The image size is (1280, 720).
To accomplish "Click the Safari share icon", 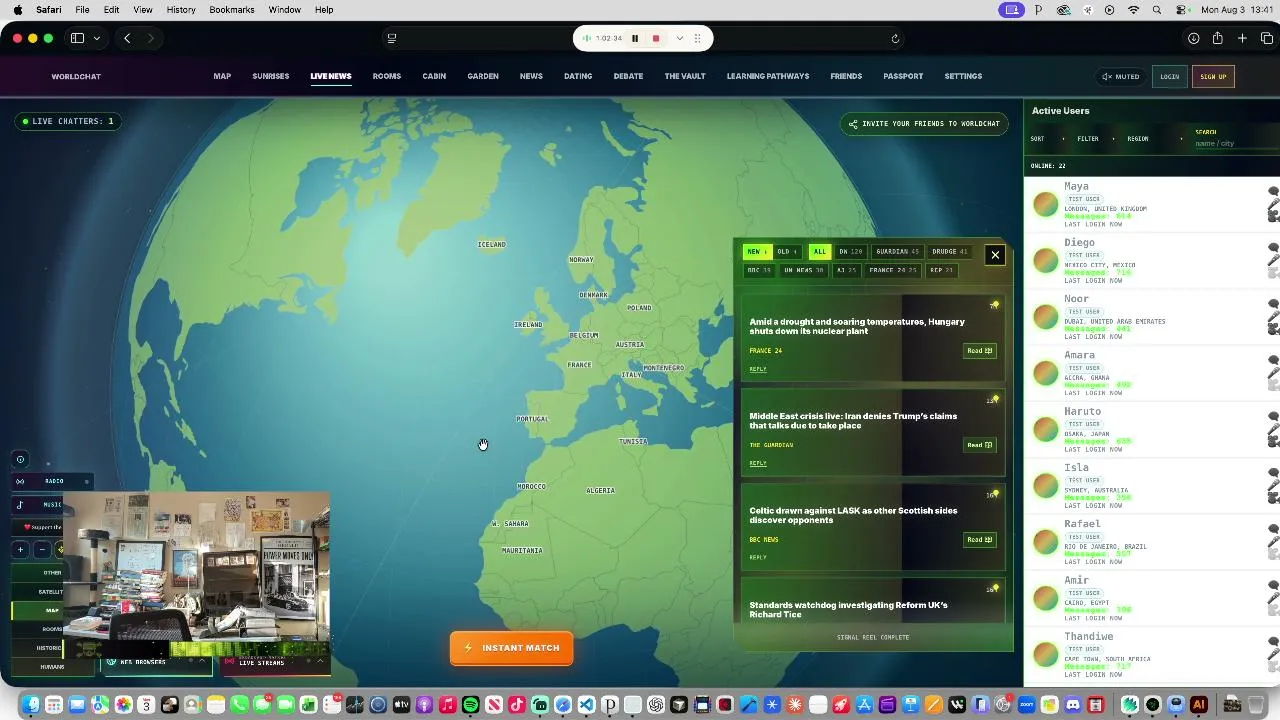I will coord(1217,38).
